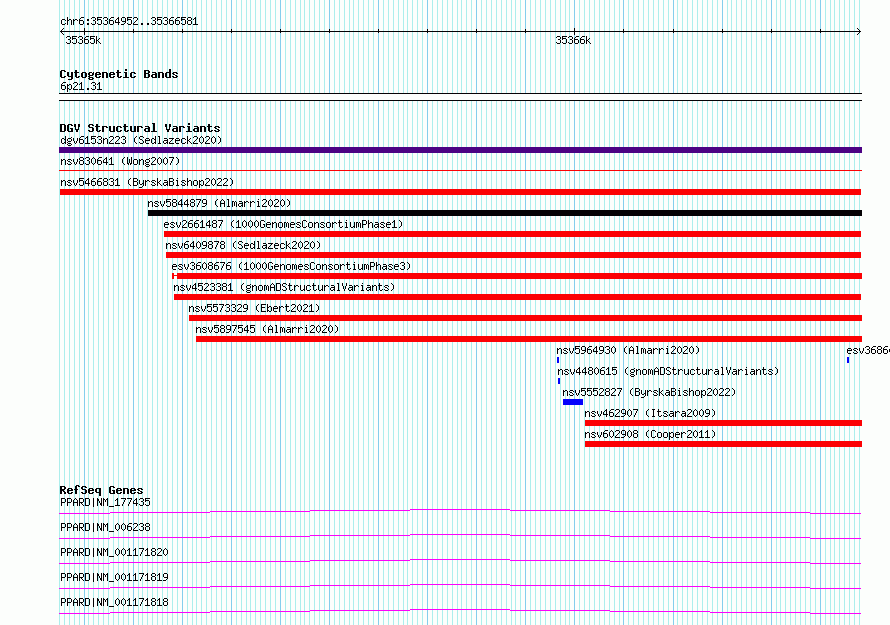Viewport: 890px width, 625px height.
Task: Open nsv462907 (Itsara2009) variant
Action: 650,413
